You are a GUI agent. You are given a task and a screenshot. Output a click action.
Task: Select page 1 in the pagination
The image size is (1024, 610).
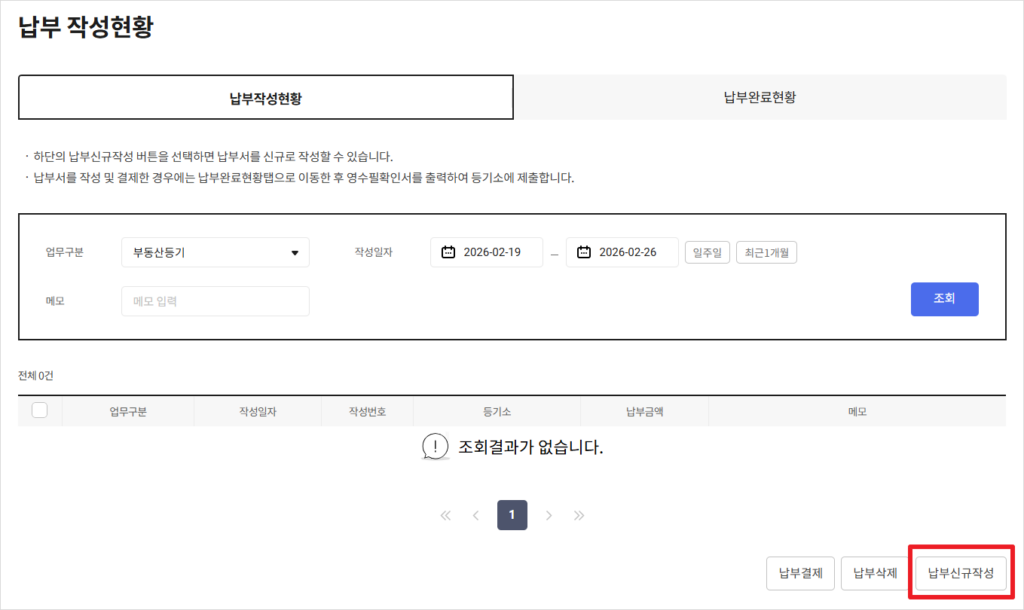click(512, 515)
